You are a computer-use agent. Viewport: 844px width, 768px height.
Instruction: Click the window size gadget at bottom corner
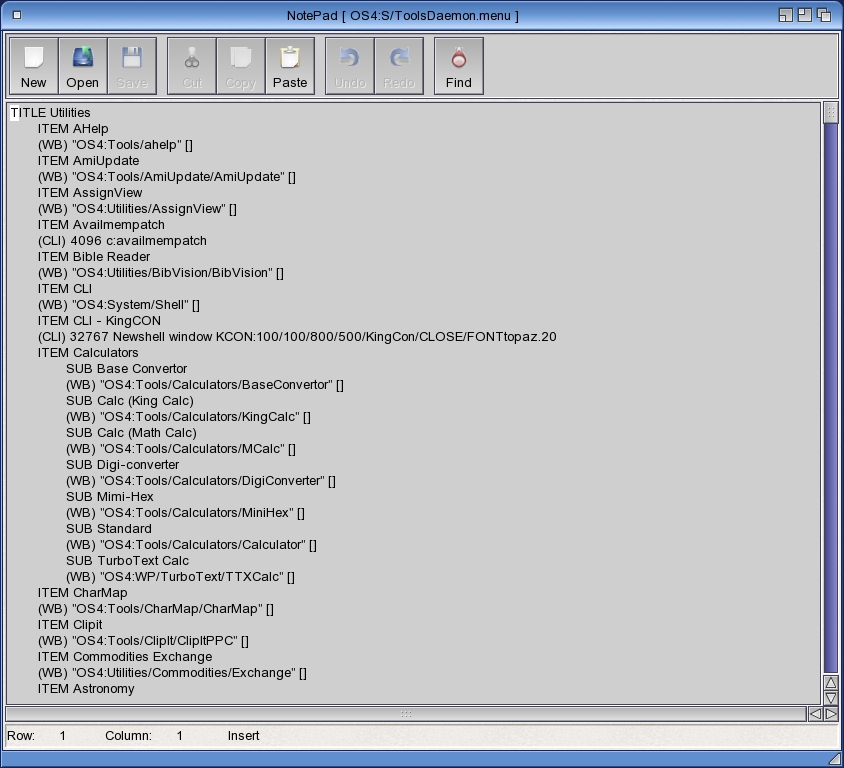tap(835, 759)
